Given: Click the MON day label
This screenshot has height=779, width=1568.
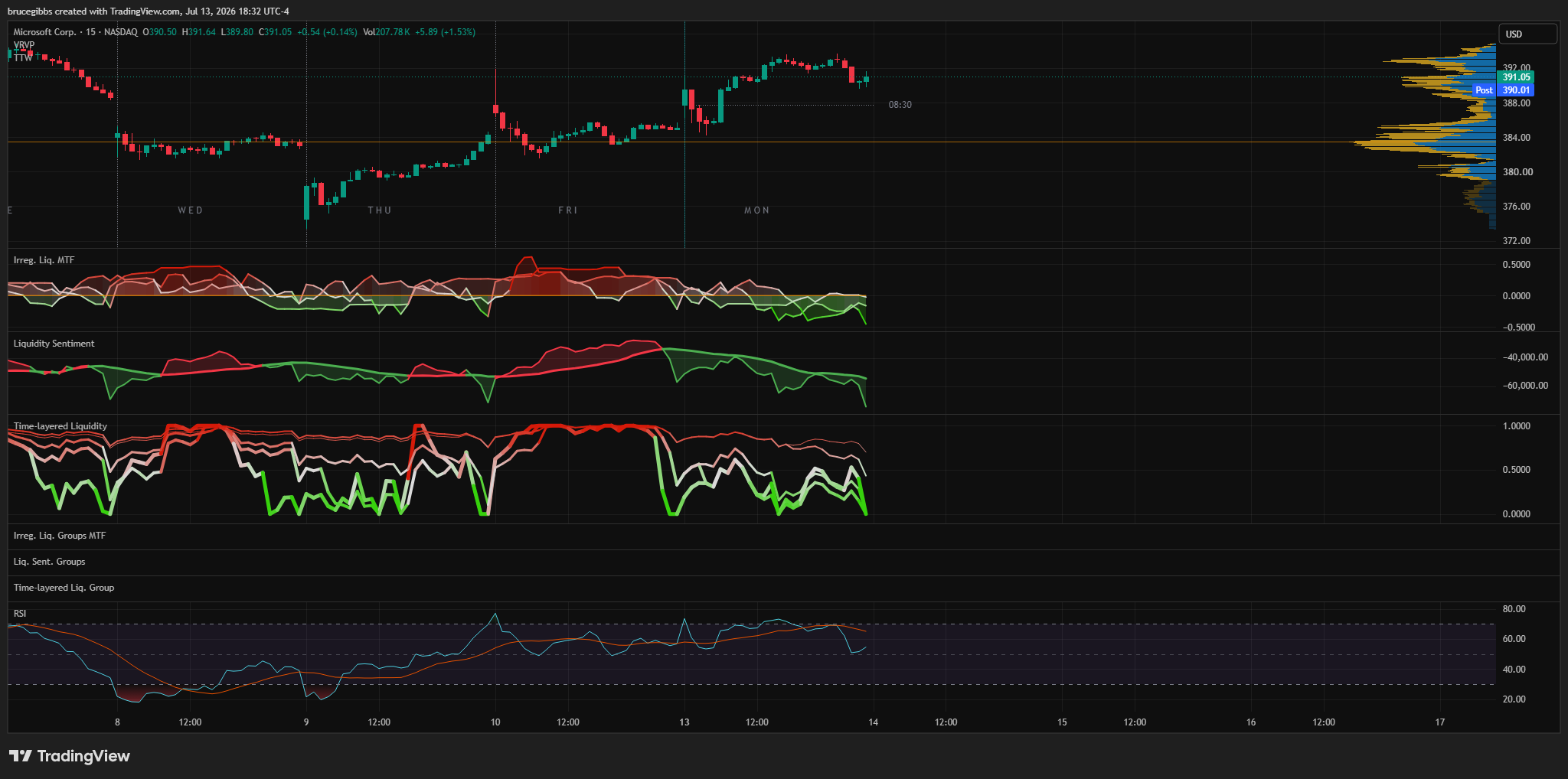Looking at the screenshot, I should coord(757,210).
